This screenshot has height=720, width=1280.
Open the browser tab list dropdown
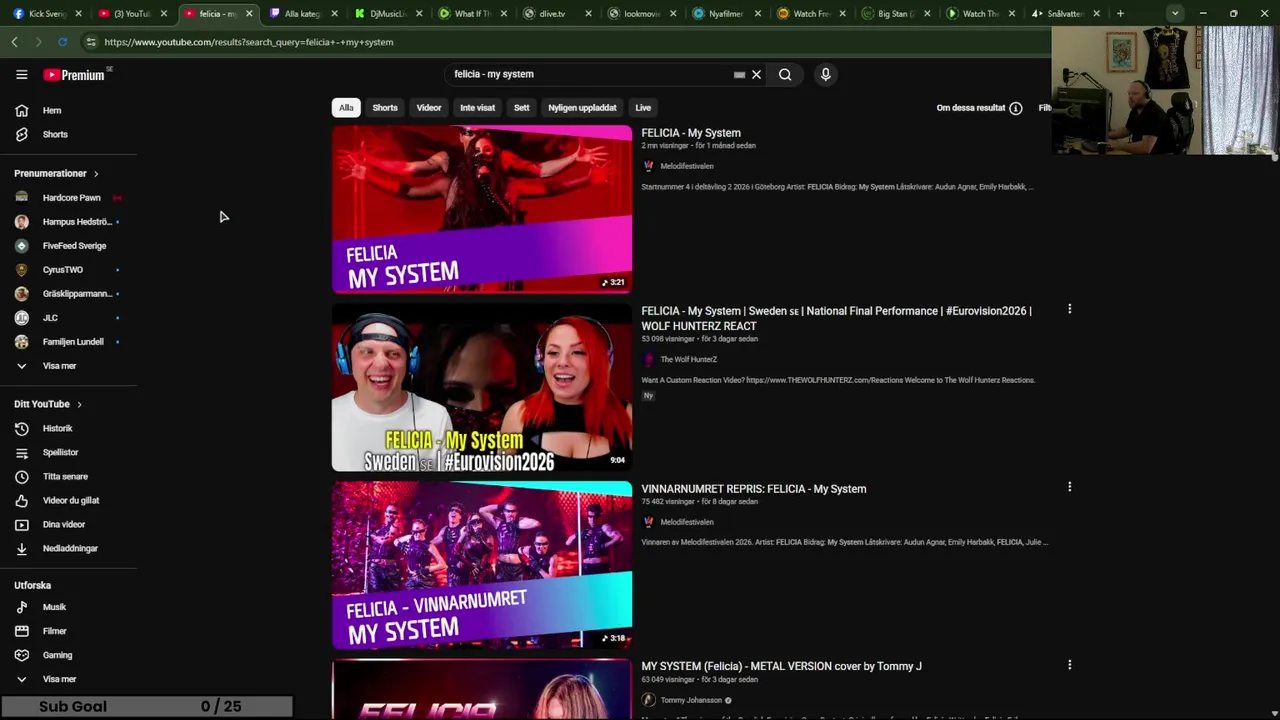[x=1175, y=14]
